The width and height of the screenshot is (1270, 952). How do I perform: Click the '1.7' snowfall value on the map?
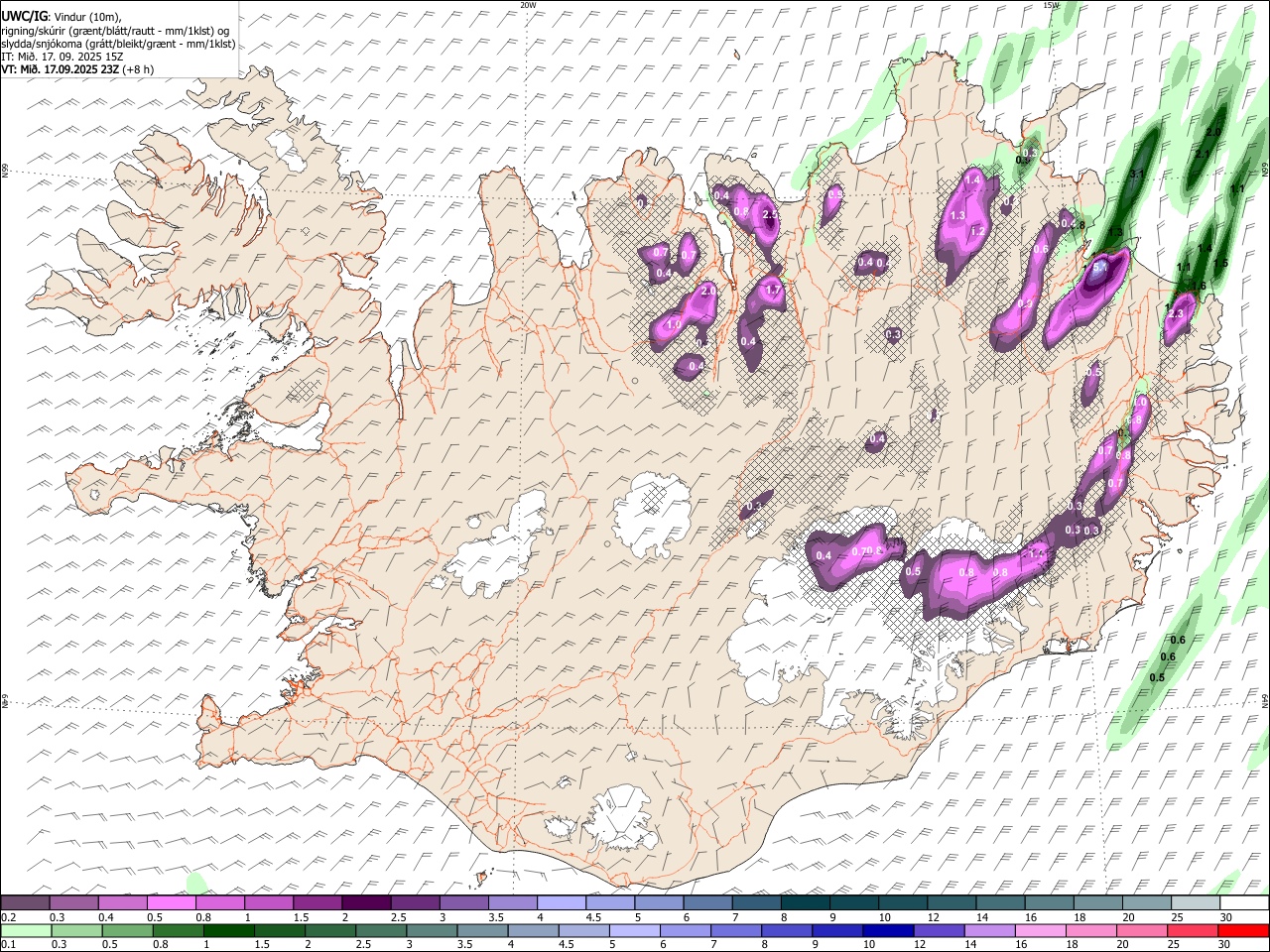[x=774, y=290]
